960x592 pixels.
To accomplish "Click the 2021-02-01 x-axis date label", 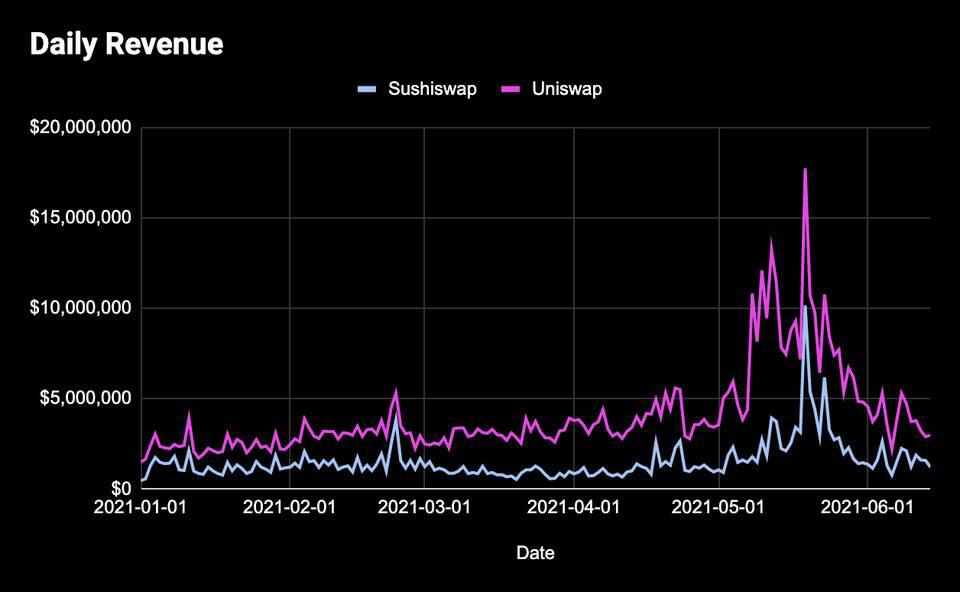I will coord(290,508).
